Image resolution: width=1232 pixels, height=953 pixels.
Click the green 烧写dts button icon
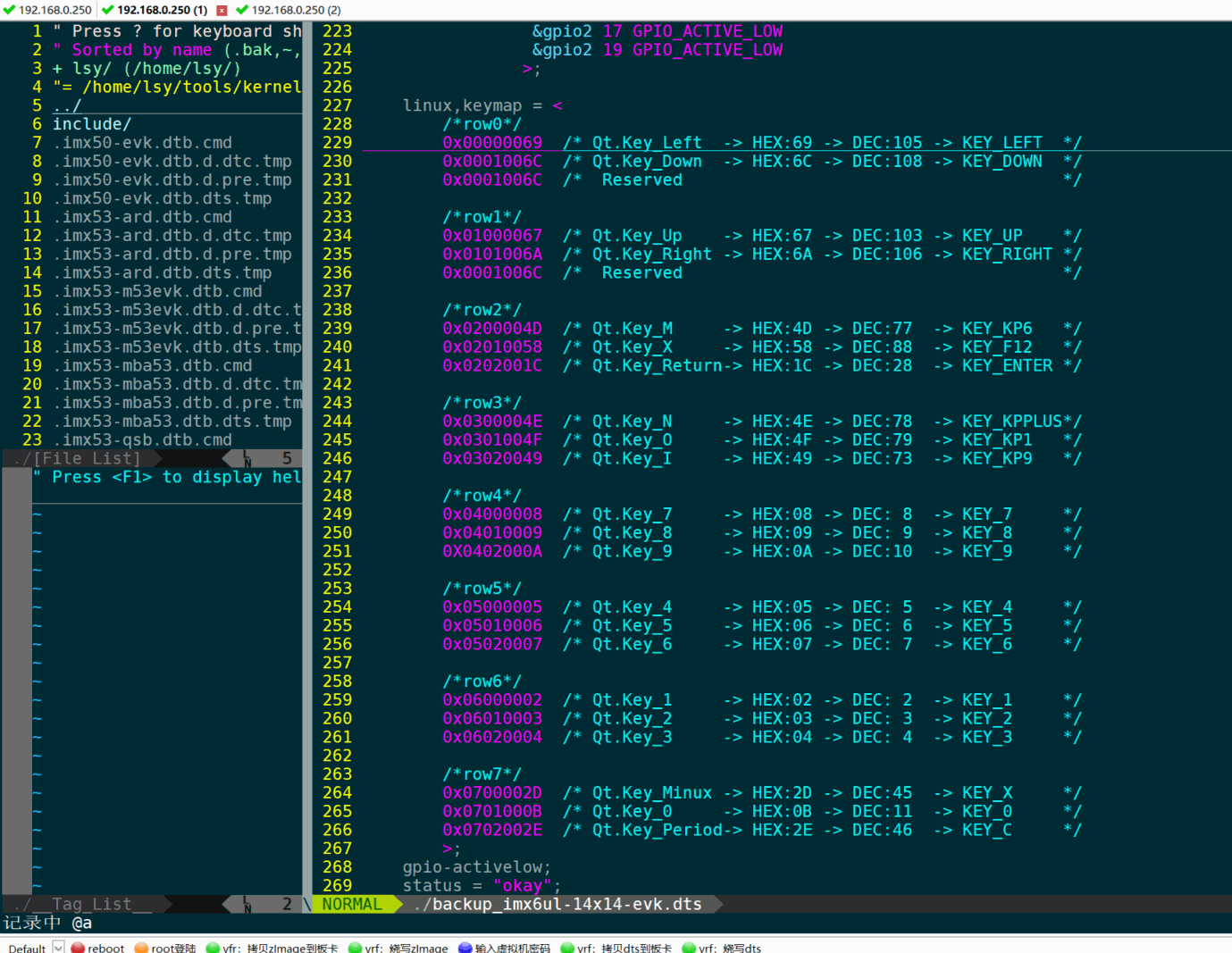(689, 948)
